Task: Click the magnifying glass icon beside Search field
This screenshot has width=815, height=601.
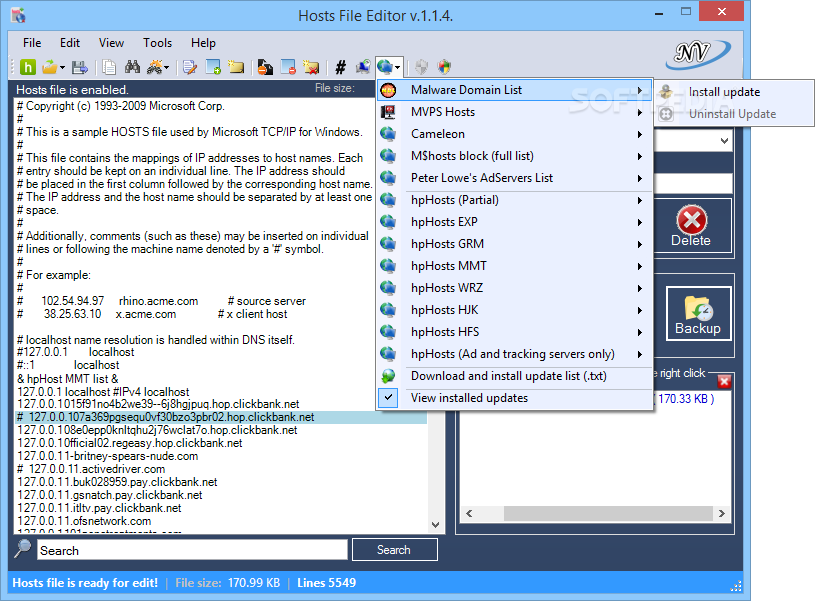Action: [22, 548]
